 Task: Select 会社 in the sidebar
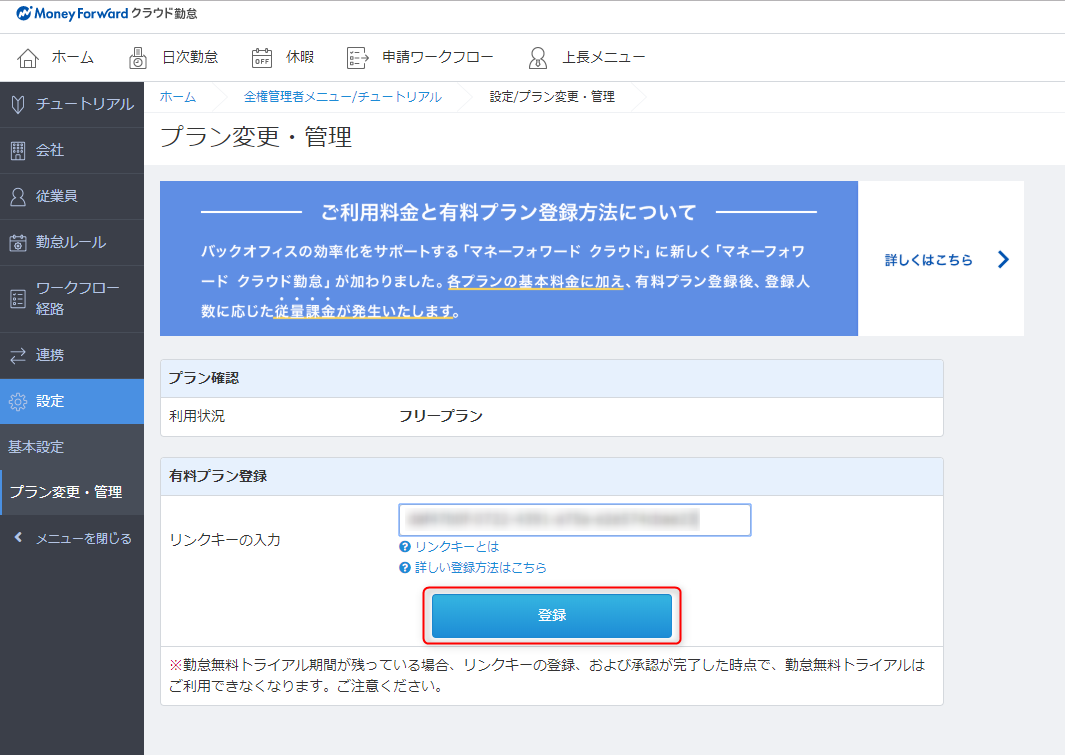pyautogui.click(x=72, y=151)
